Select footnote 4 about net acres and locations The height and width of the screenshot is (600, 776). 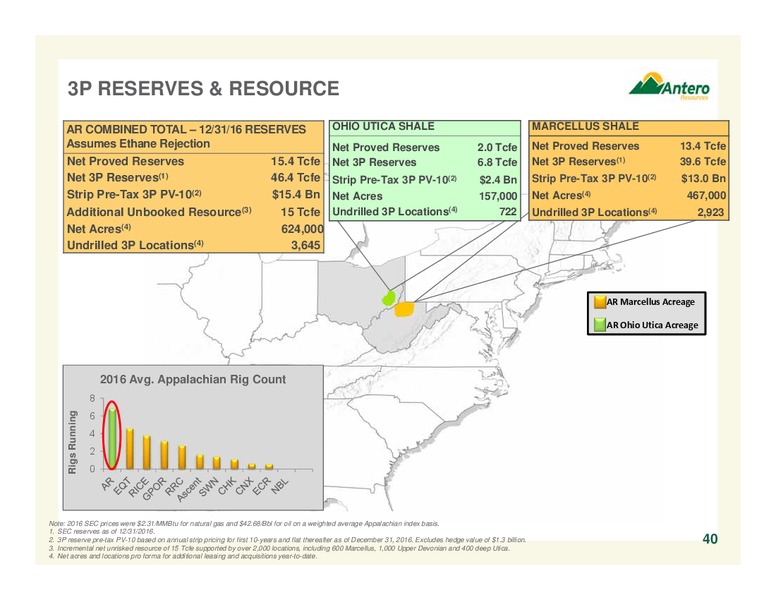pyautogui.click(x=183, y=556)
